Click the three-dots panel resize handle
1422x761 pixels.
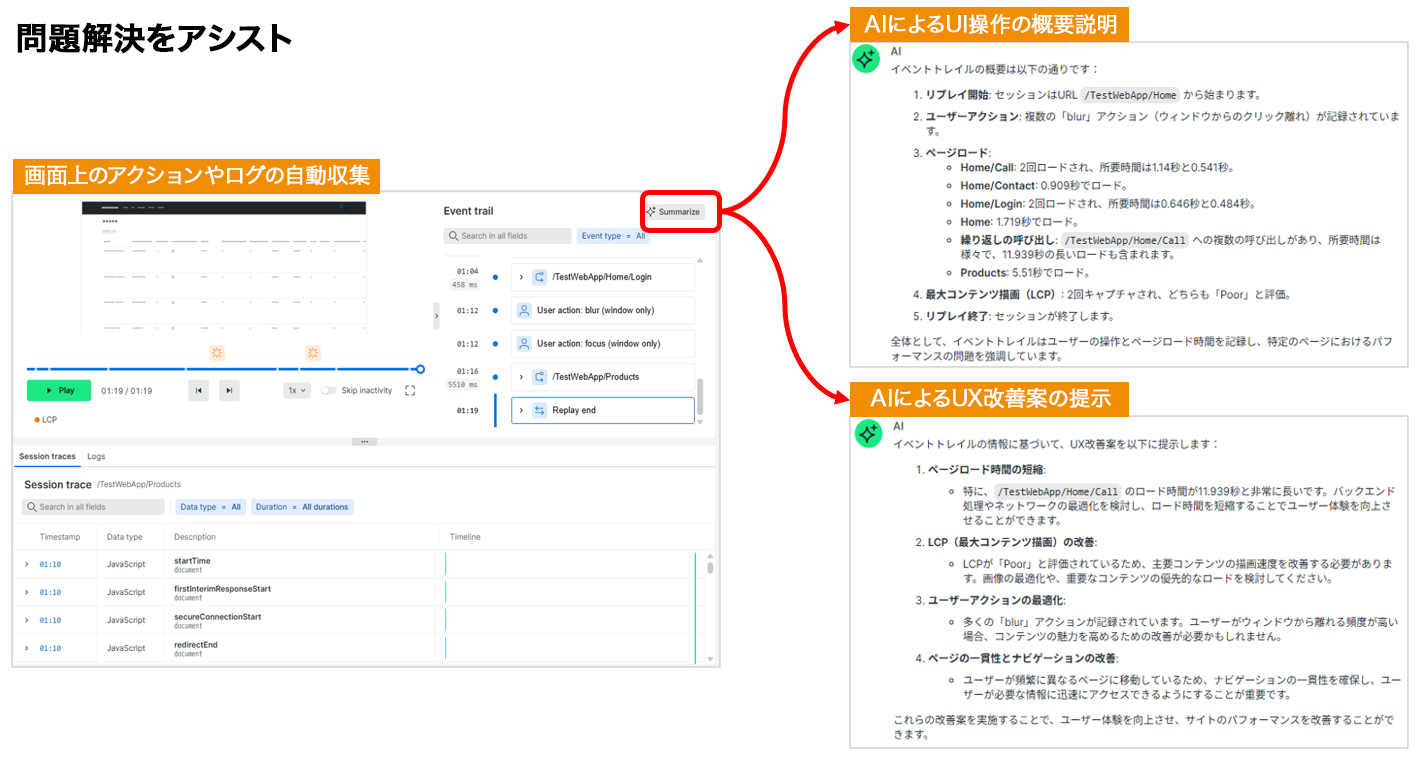coord(364,441)
